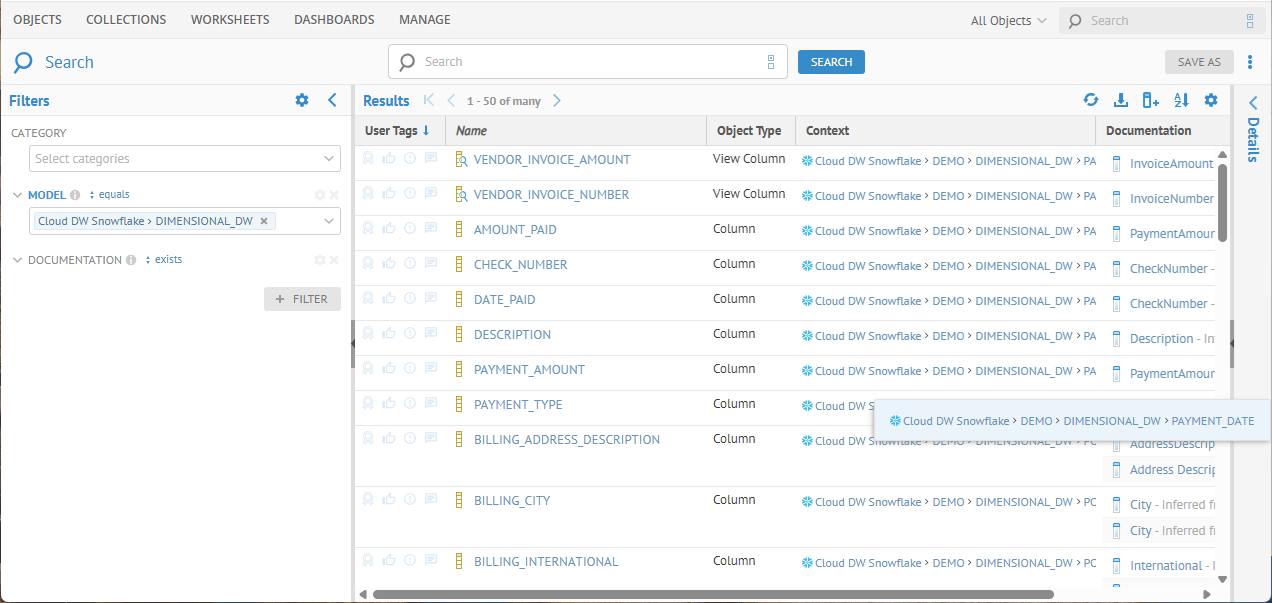Image resolution: width=1272 pixels, height=603 pixels.
Task: Open the Filters panel settings gear
Action: pyautogui.click(x=302, y=100)
